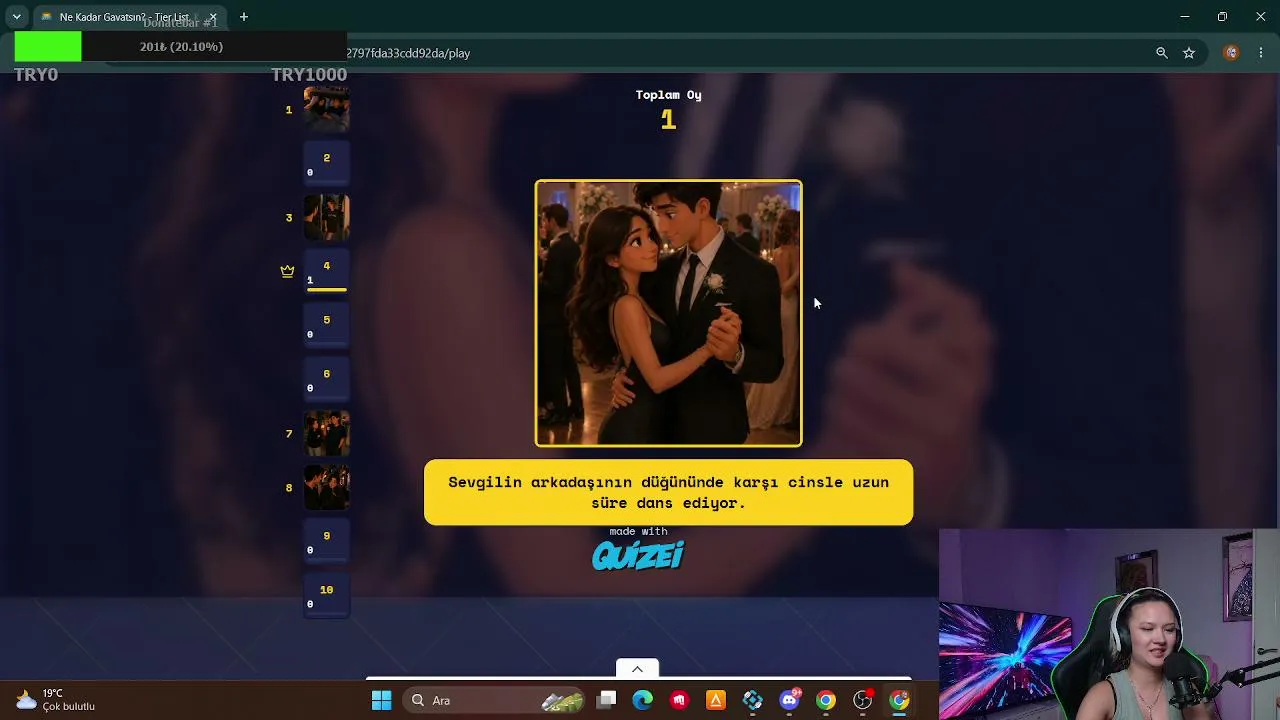The width and height of the screenshot is (1280, 720).
Task: Open the active Chrome profile taskbar icon
Action: tap(899, 701)
